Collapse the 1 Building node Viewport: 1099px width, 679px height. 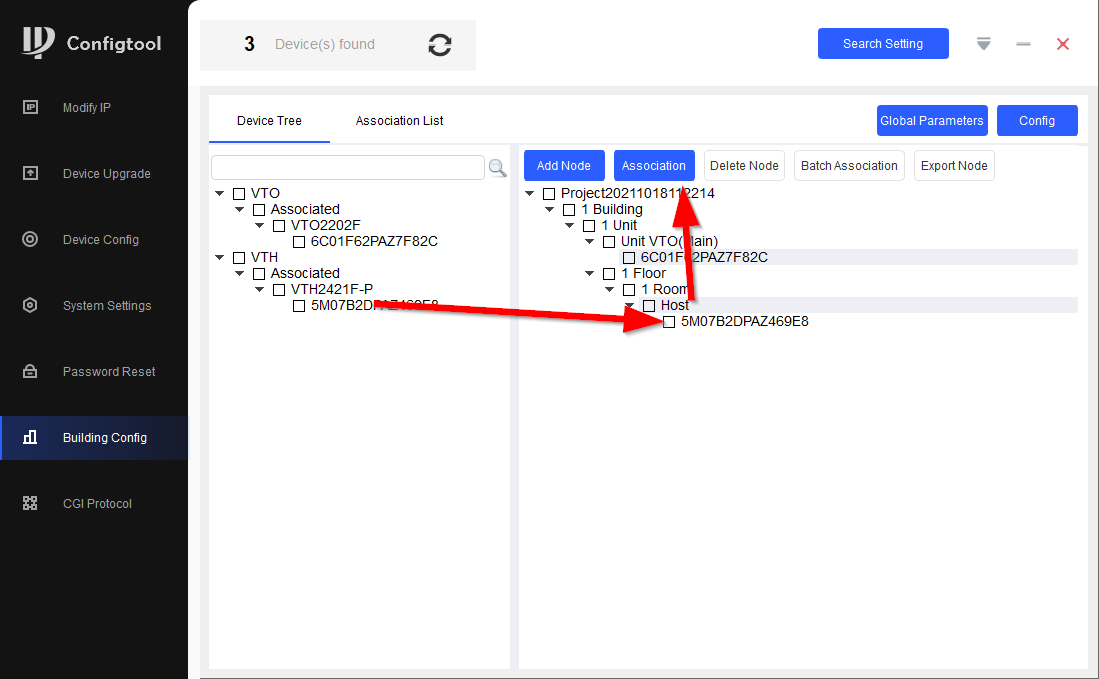point(550,209)
